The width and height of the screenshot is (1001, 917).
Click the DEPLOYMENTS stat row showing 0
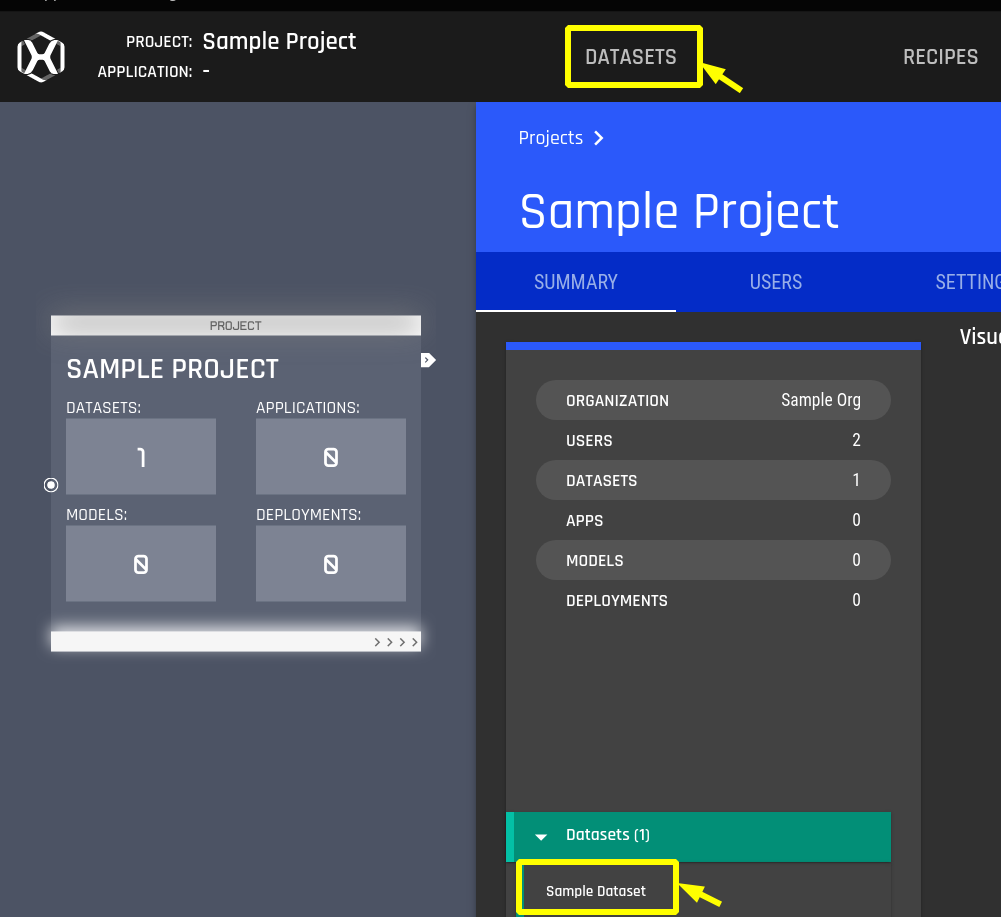pyautogui.click(x=713, y=600)
